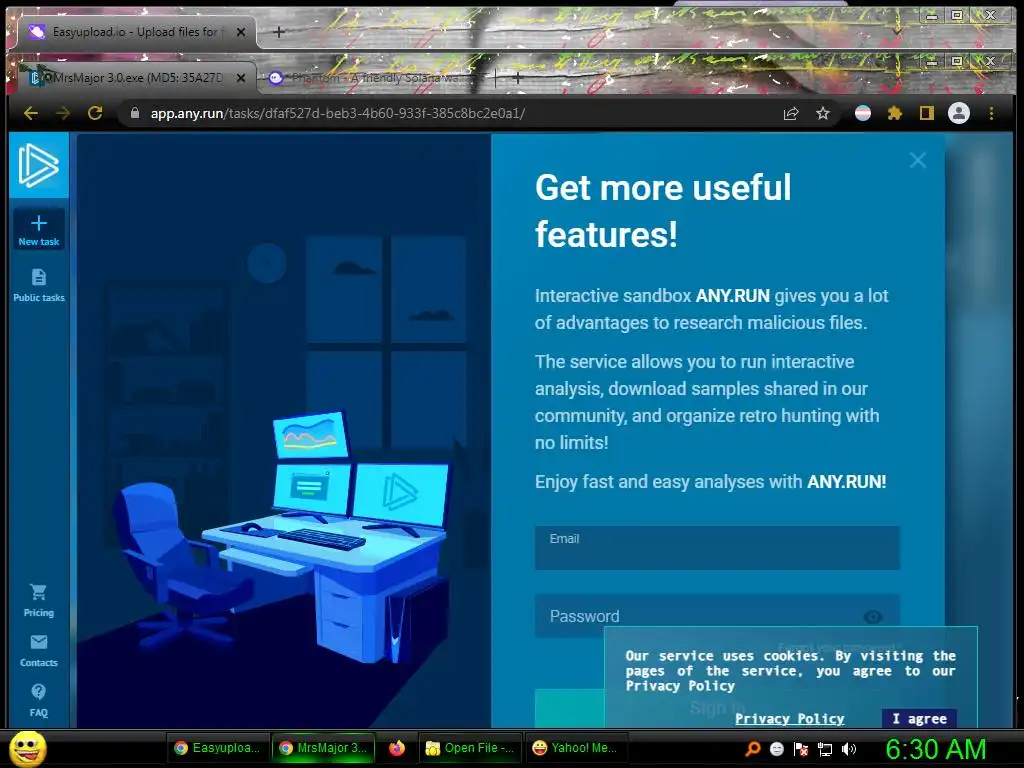1024x768 pixels.
Task: Open the Privacy Policy link
Action: 790,719
